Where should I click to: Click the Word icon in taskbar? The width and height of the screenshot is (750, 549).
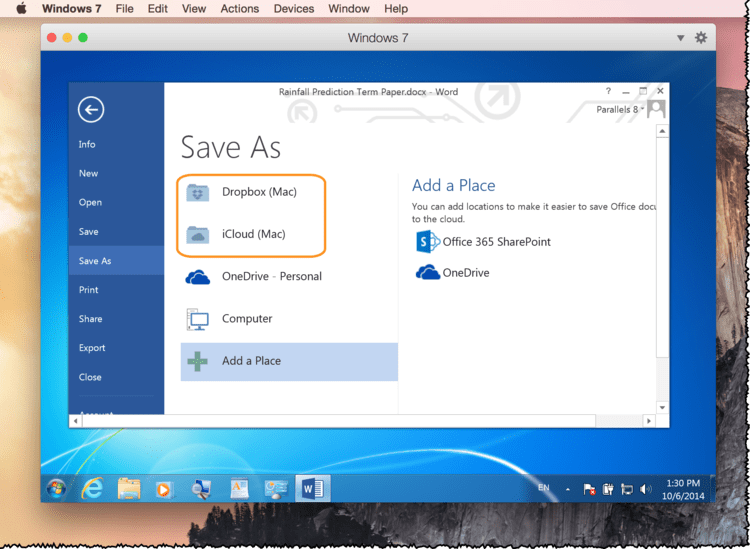[313, 489]
